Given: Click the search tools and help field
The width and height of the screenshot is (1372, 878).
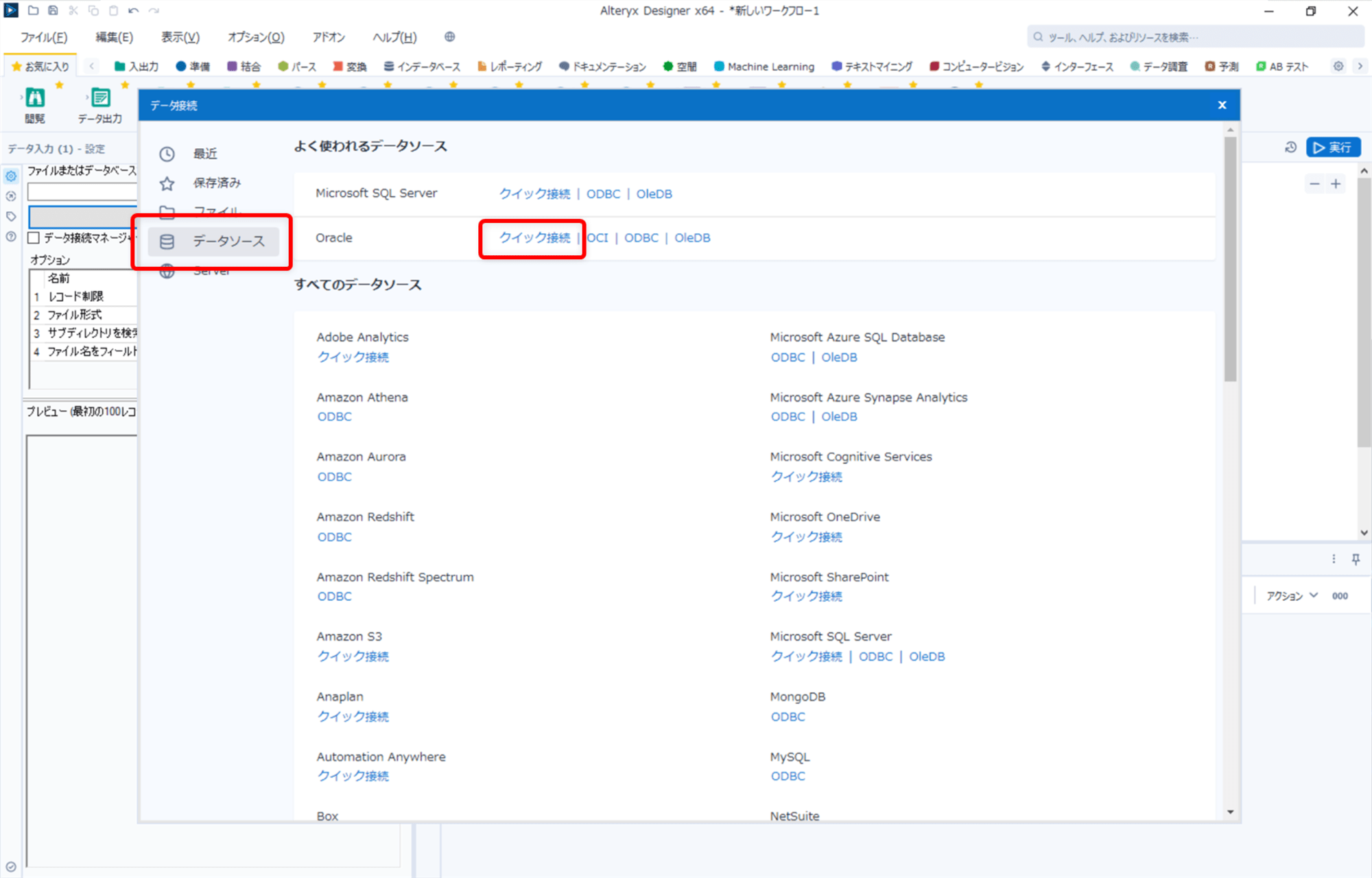Looking at the screenshot, I should 1195,37.
